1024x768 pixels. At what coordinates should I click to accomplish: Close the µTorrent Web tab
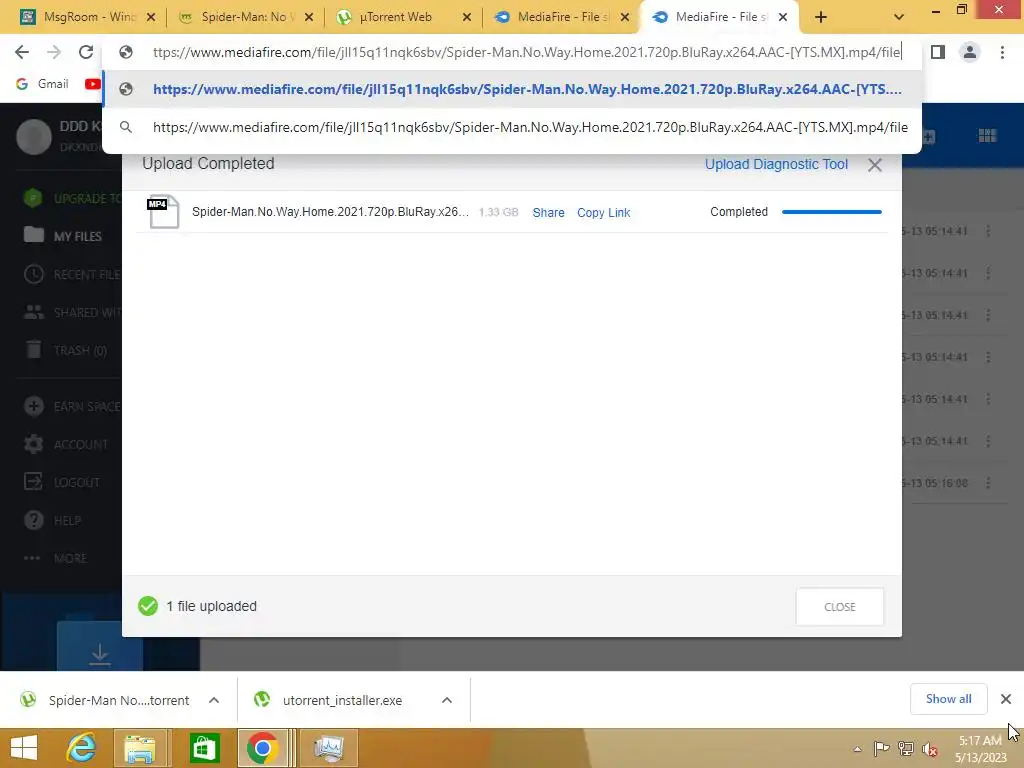(x=467, y=17)
